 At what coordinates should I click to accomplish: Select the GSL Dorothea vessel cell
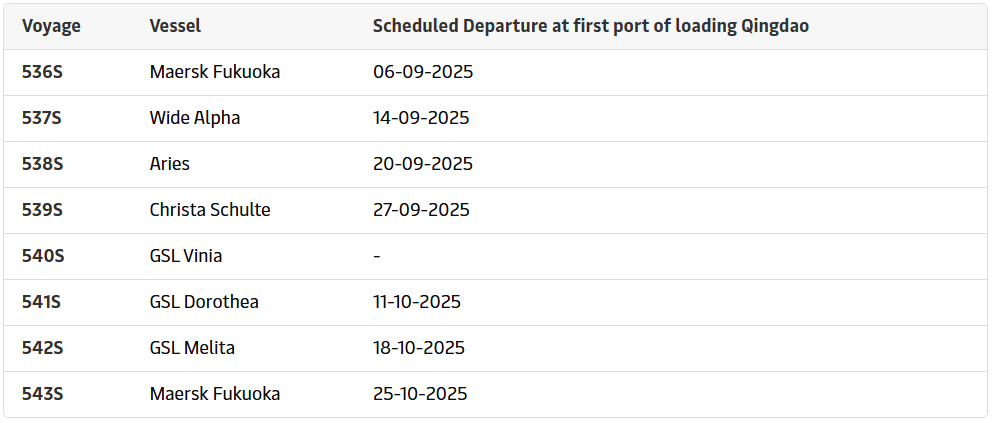coord(204,302)
